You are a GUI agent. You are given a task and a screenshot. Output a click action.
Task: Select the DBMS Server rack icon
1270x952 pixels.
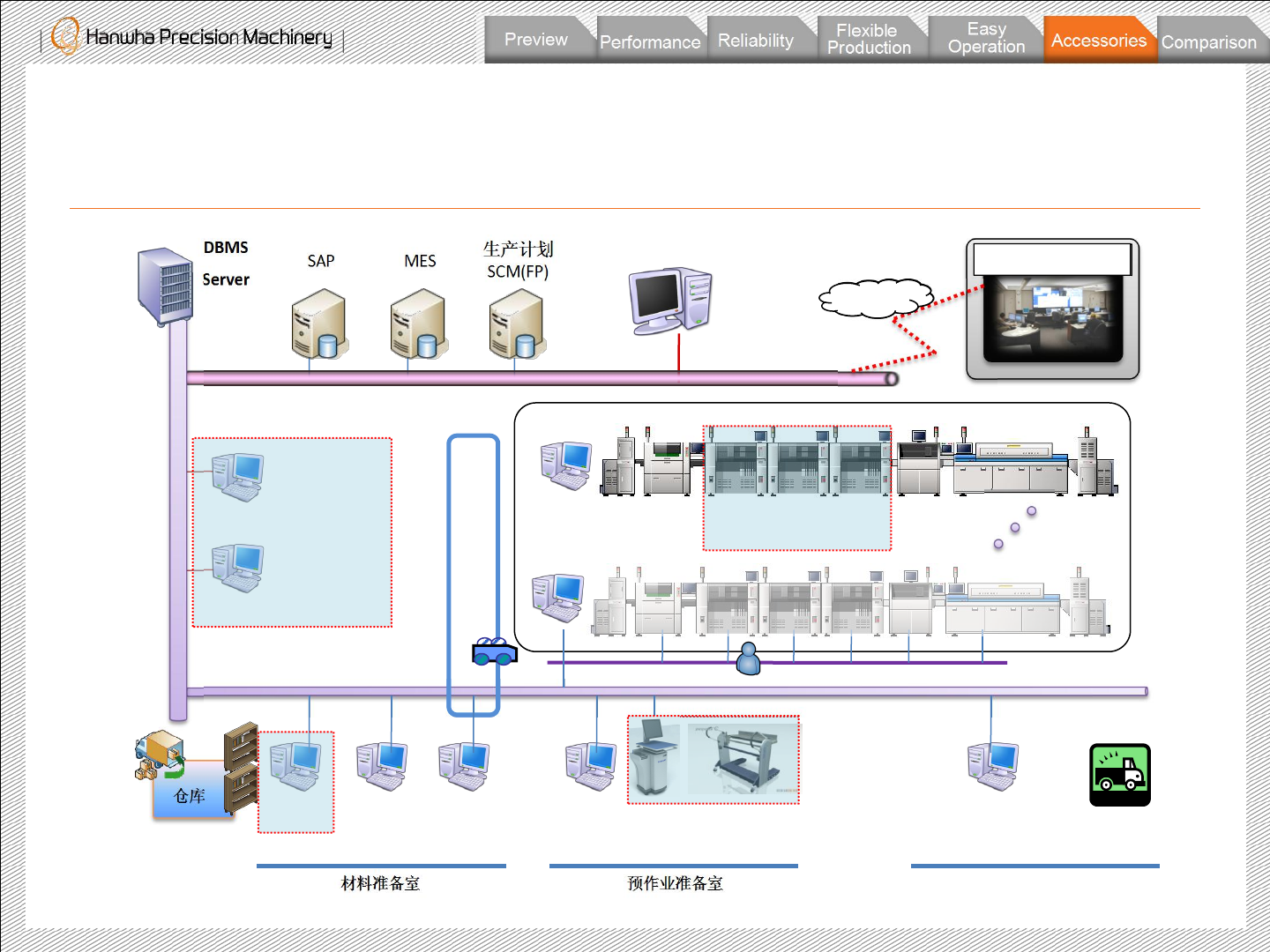pos(165,286)
